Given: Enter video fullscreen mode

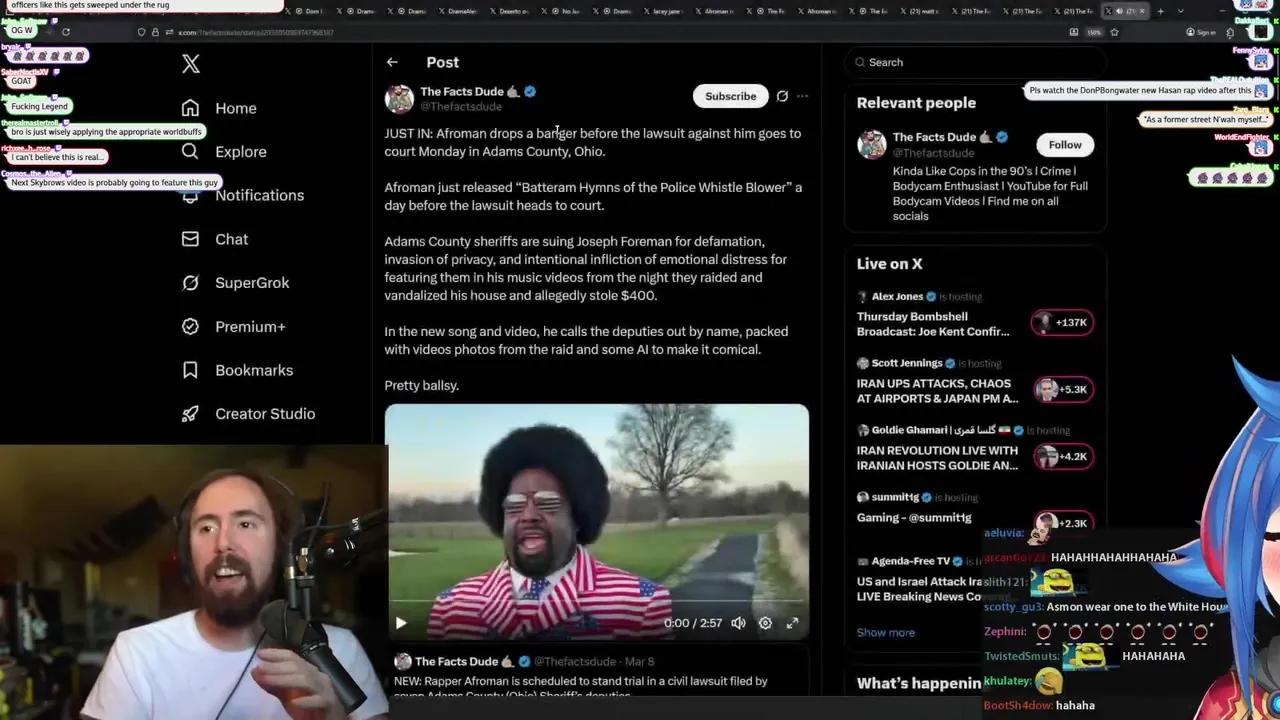Looking at the screenshot, I should 792,623.
